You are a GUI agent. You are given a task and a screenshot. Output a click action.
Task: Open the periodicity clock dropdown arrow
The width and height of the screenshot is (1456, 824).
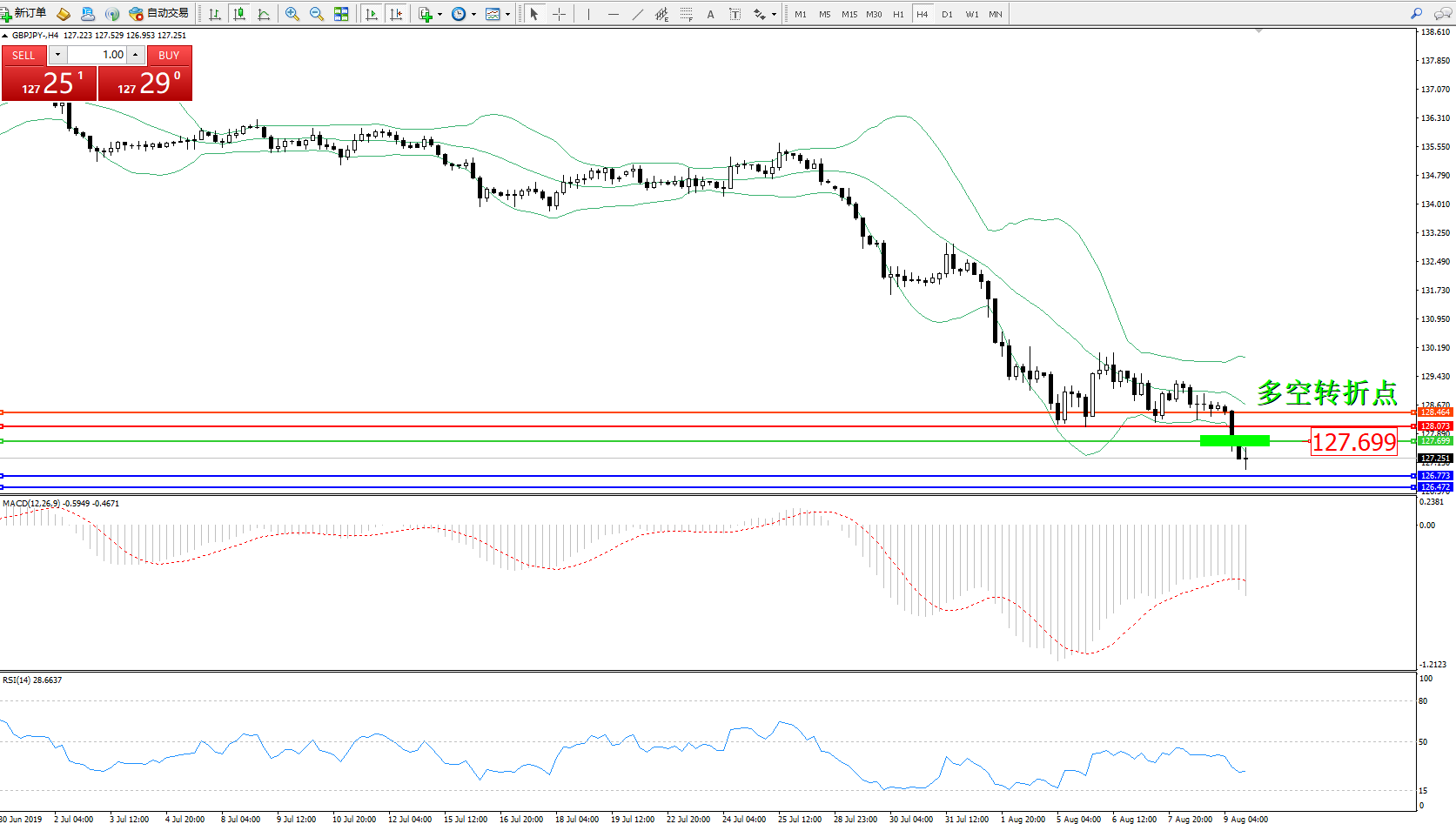tap(473, 15)
